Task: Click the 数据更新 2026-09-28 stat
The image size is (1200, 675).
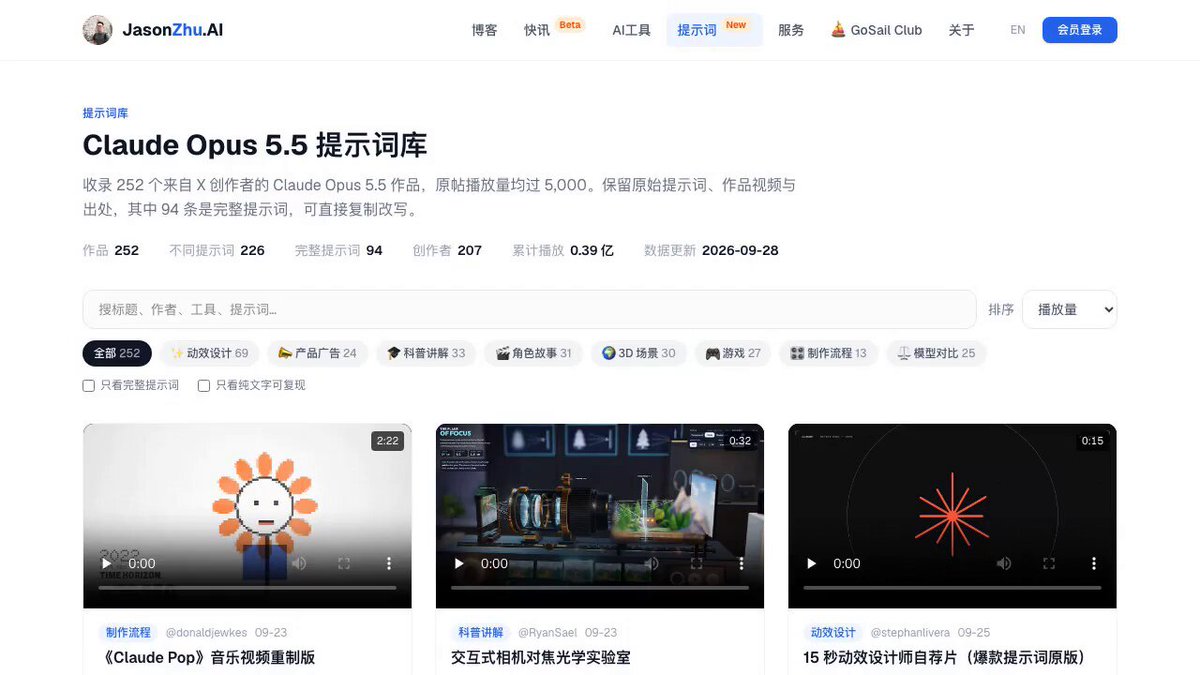Action: coord(711,250)
